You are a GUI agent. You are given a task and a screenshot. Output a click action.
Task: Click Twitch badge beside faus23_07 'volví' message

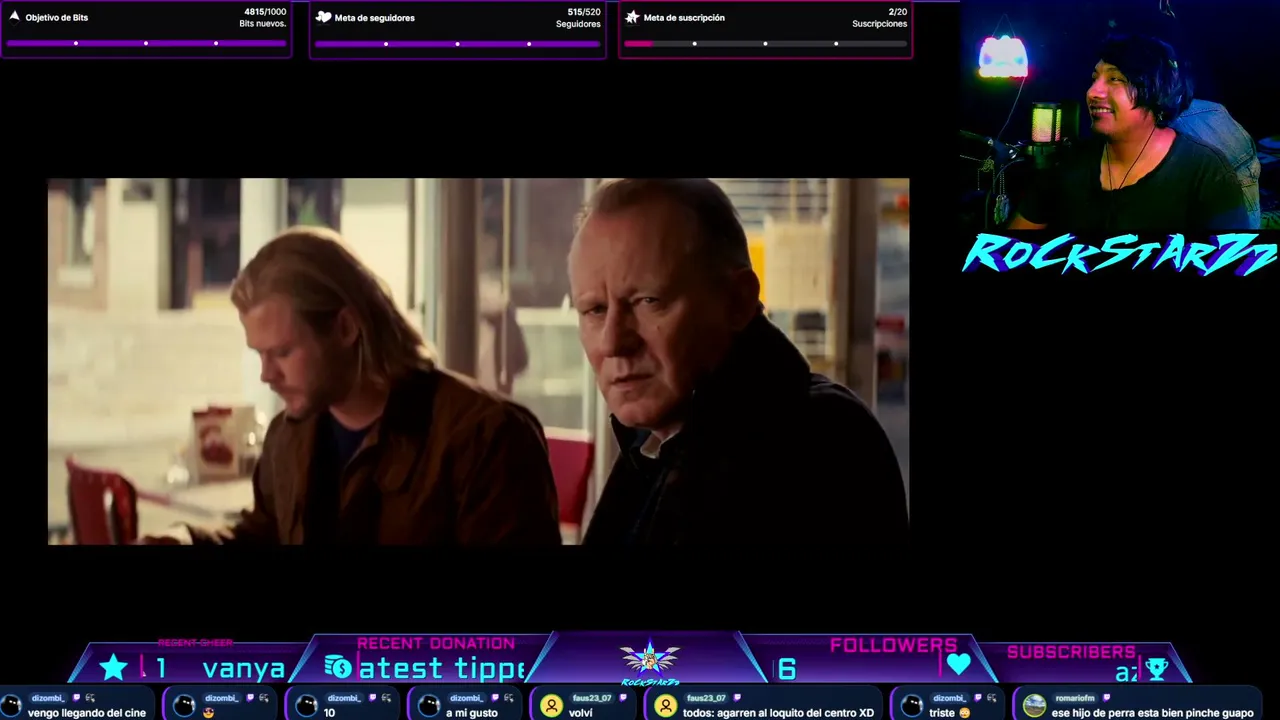[624, 698]
